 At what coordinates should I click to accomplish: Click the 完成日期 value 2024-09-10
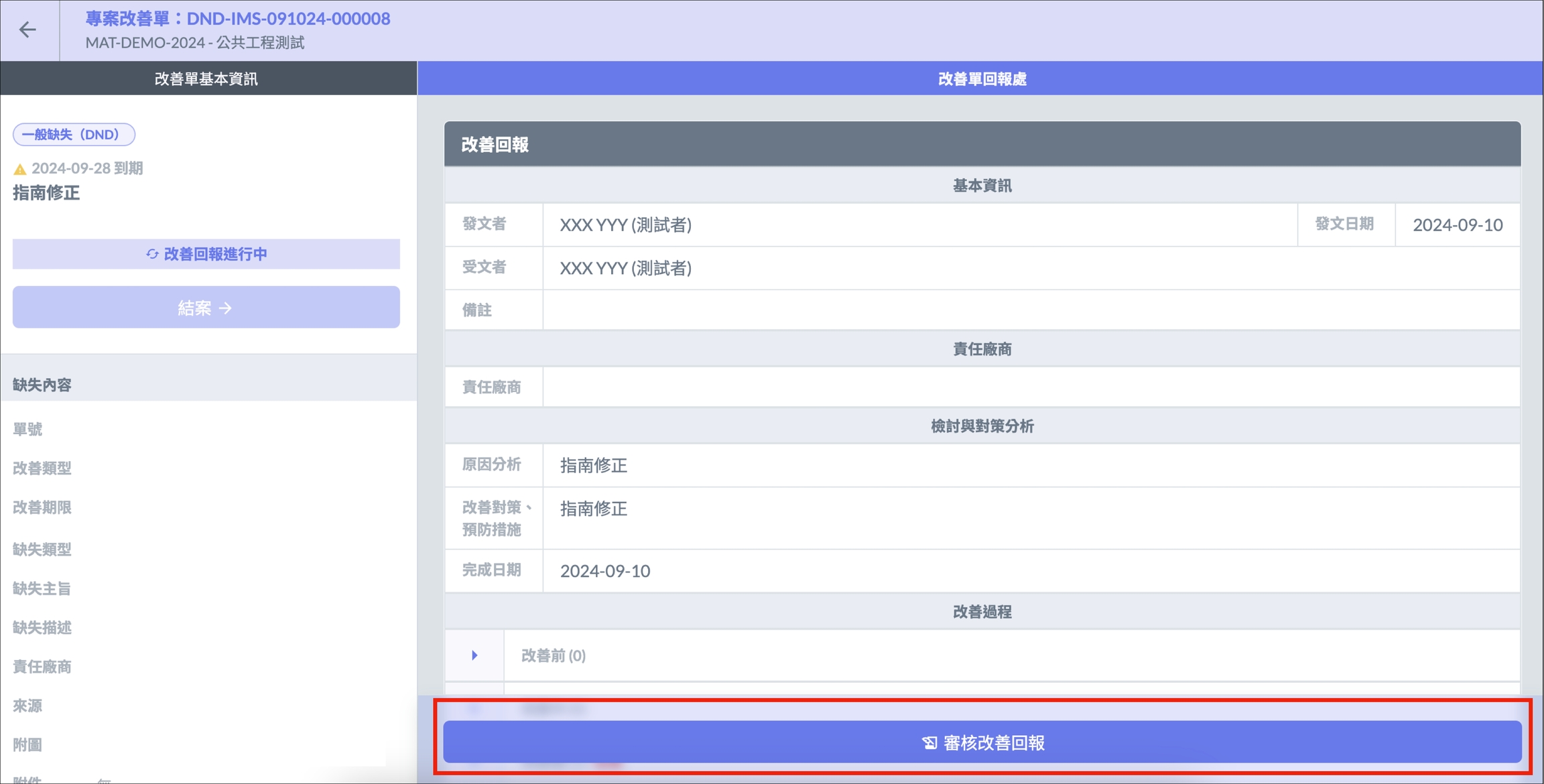(x=605, y=571)
